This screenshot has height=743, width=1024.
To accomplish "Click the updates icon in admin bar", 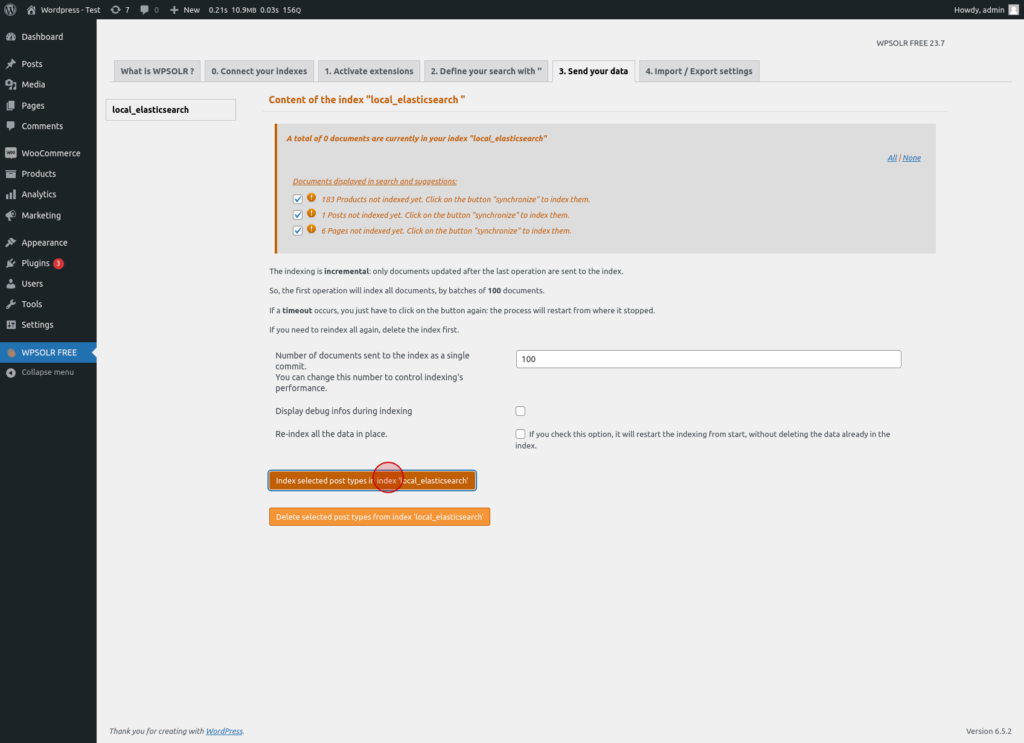I will click(x=120, y=10).
